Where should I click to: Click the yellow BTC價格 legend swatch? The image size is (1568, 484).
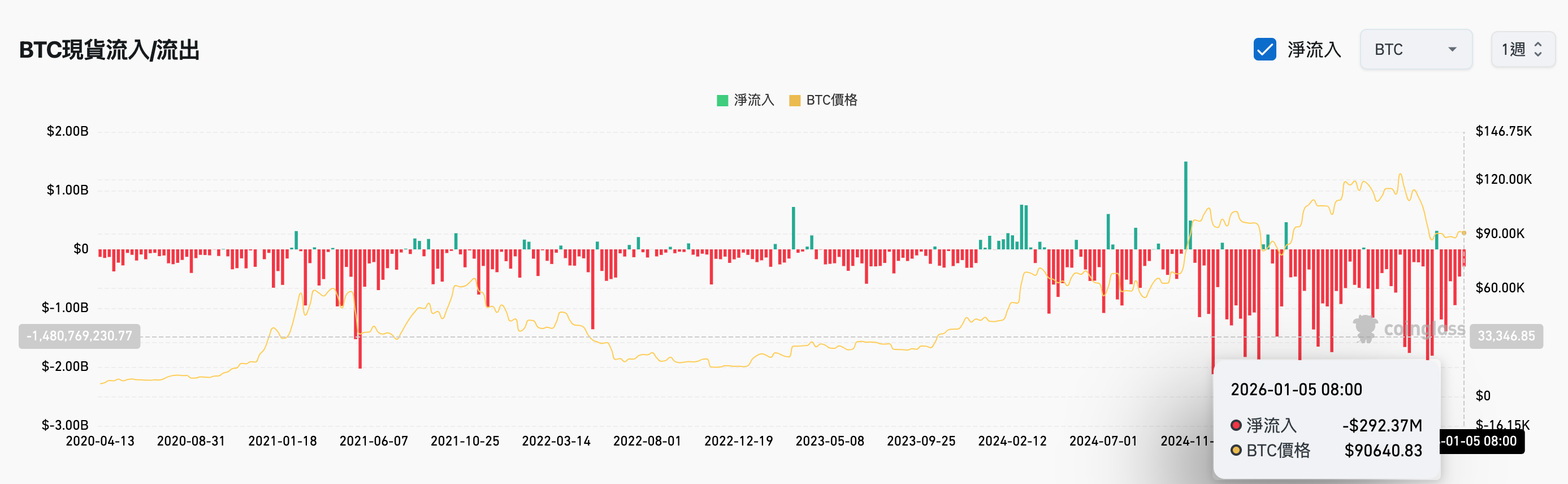[794, 101]
